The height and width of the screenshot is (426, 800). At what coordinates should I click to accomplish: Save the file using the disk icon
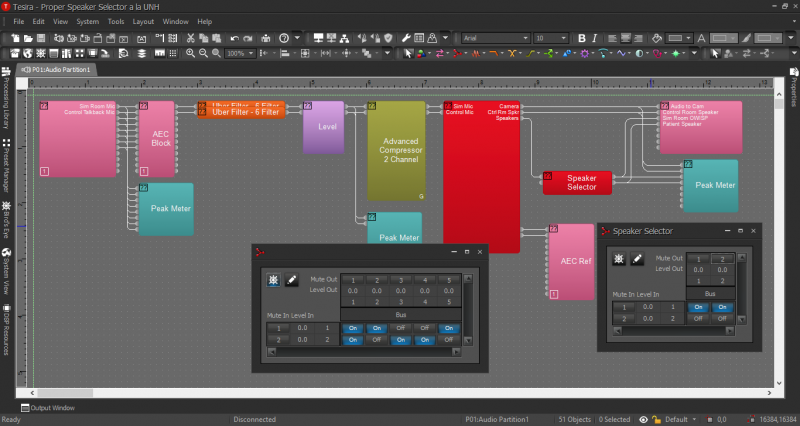(41, 38)
